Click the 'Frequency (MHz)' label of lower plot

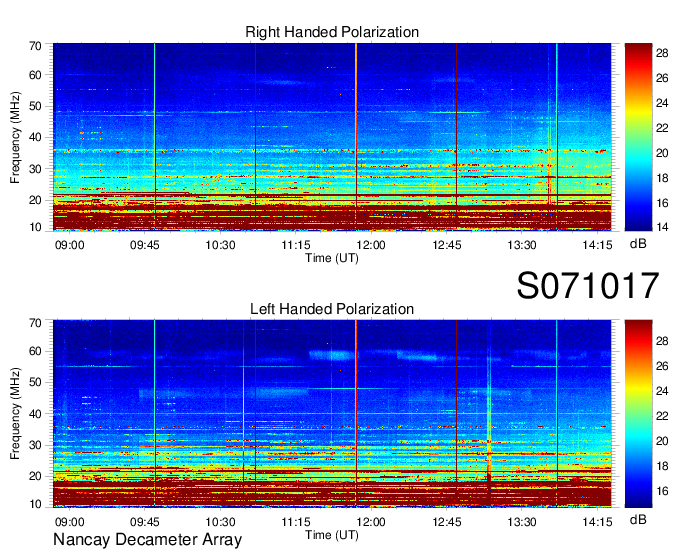(15, 414)
